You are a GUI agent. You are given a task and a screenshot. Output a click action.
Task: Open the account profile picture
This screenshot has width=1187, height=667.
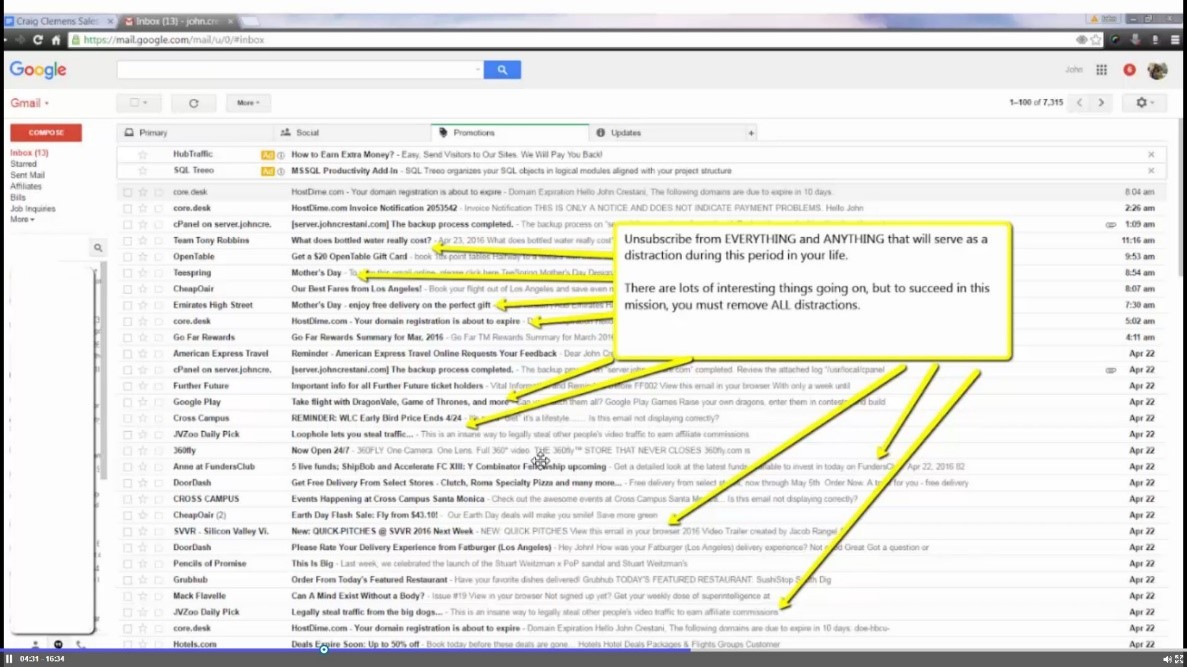(1157, 70)
